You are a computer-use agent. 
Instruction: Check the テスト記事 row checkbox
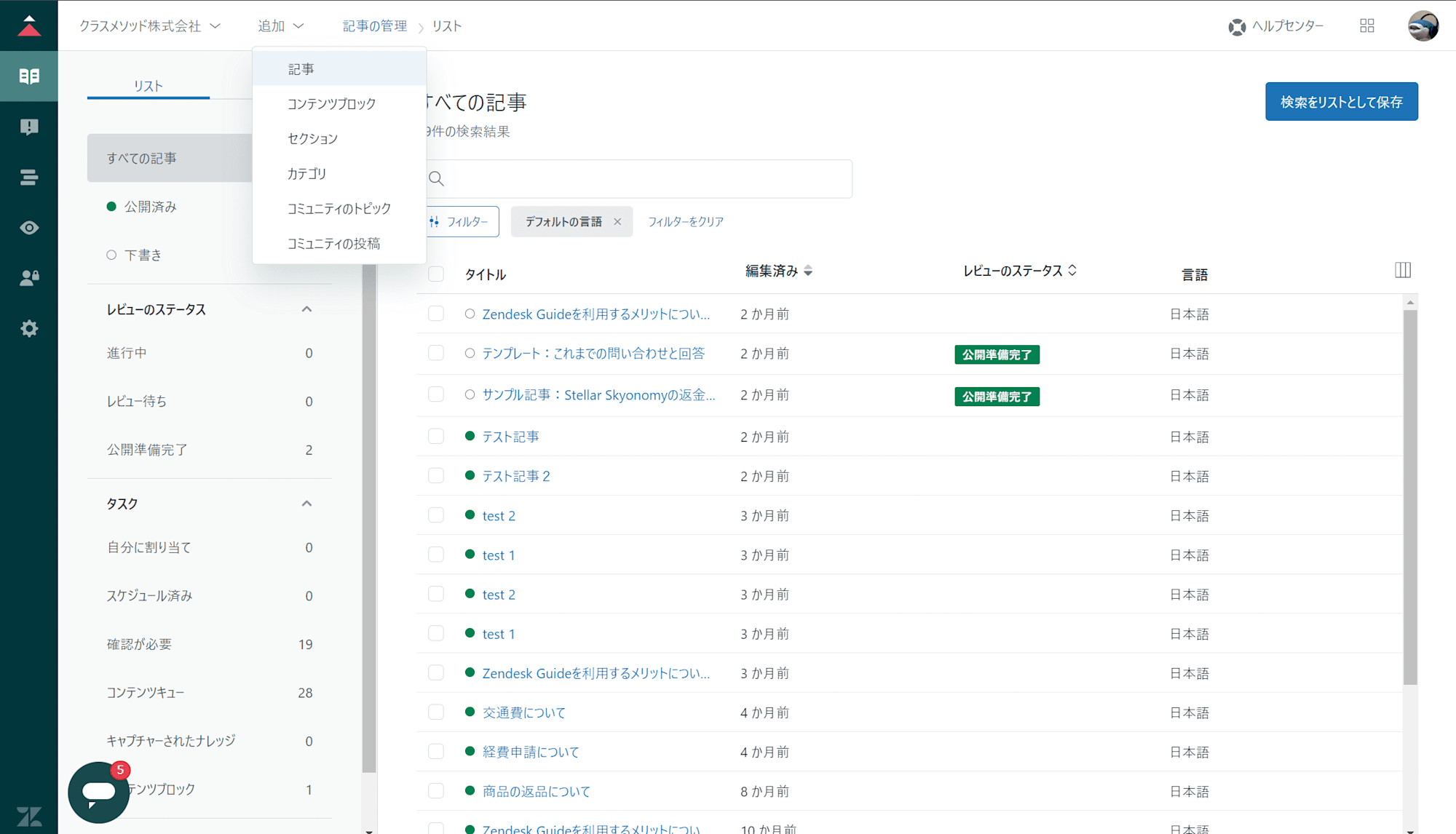tap(436, 436)
